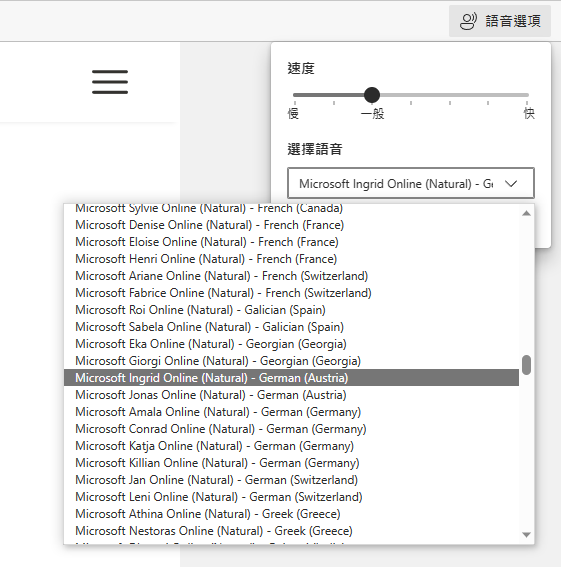Pick Microsoft Nestoras Greek (Greece) voice

(x=292, y=531)
